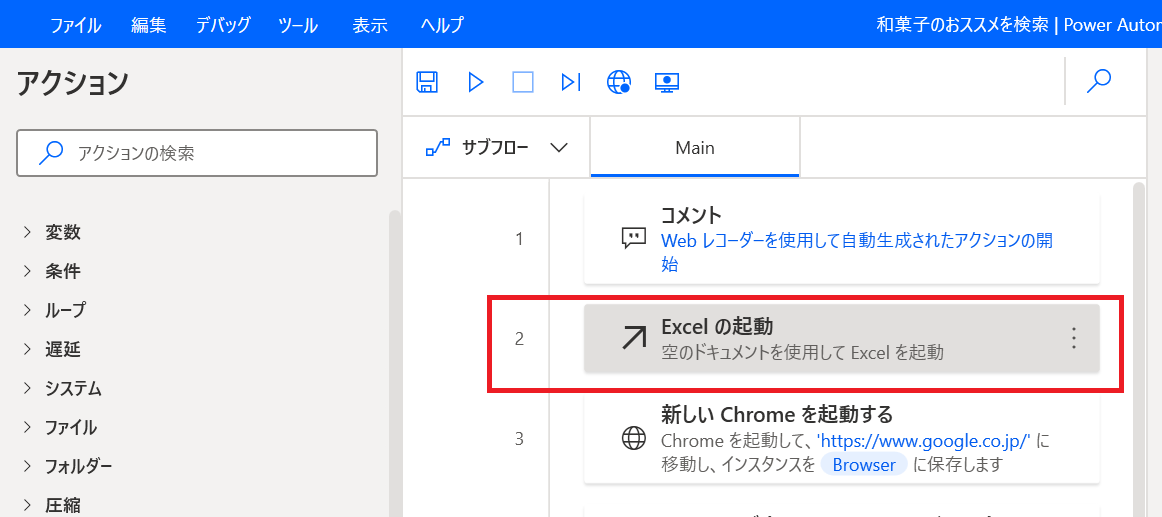Expand the ファイル action group
Screen dimensions: 1162x517
click(x=27, y=427)
